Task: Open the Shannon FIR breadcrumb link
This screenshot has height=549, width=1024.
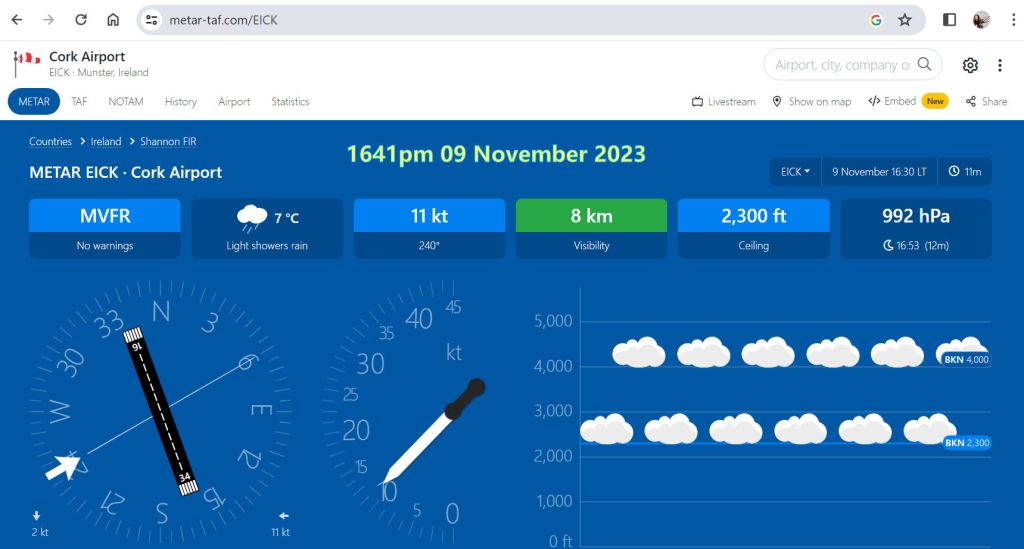Action: pyautogui.click(x=167, y=142)
